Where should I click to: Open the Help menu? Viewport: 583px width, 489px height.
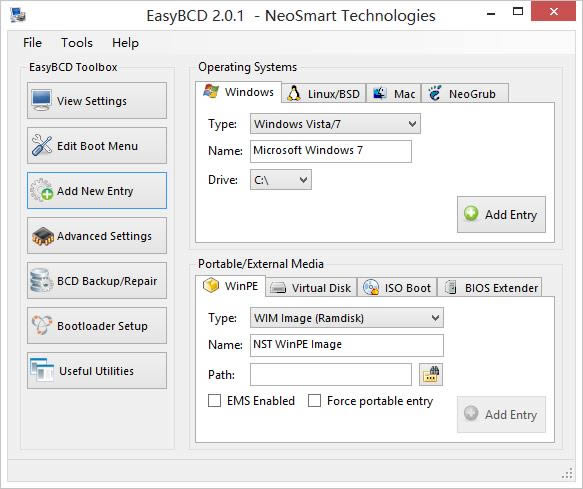125,43
